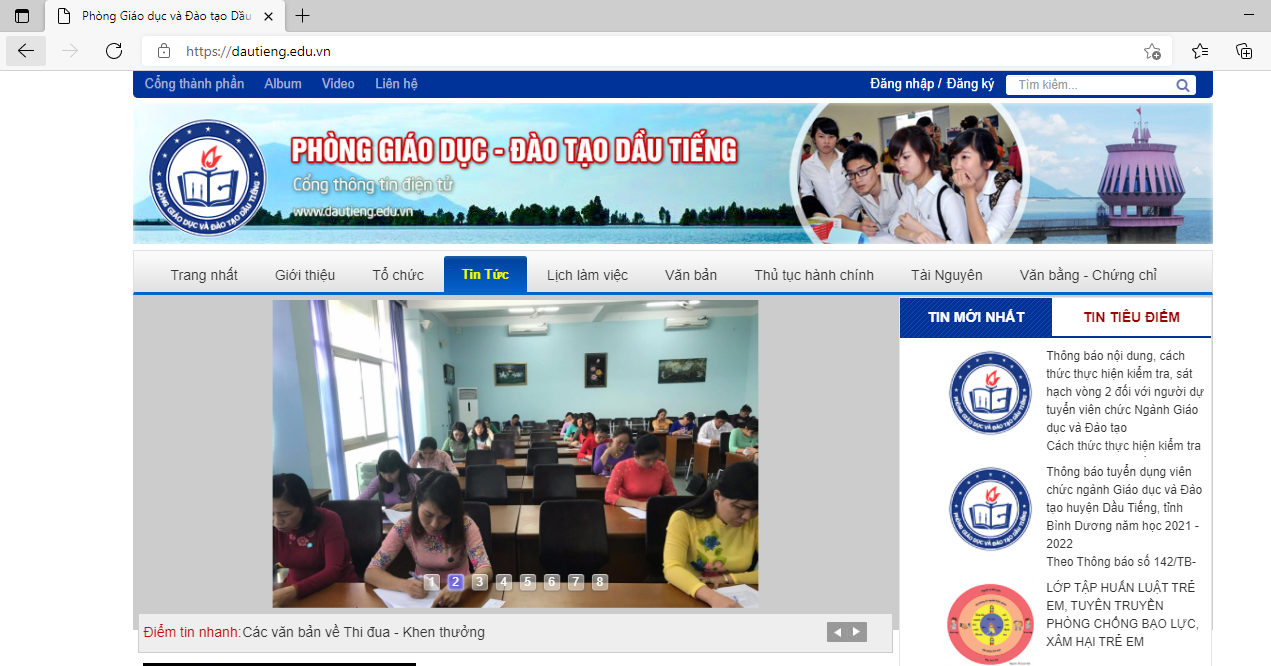
Task: Open a new browser tab
Action: click(x=303, y=16)
